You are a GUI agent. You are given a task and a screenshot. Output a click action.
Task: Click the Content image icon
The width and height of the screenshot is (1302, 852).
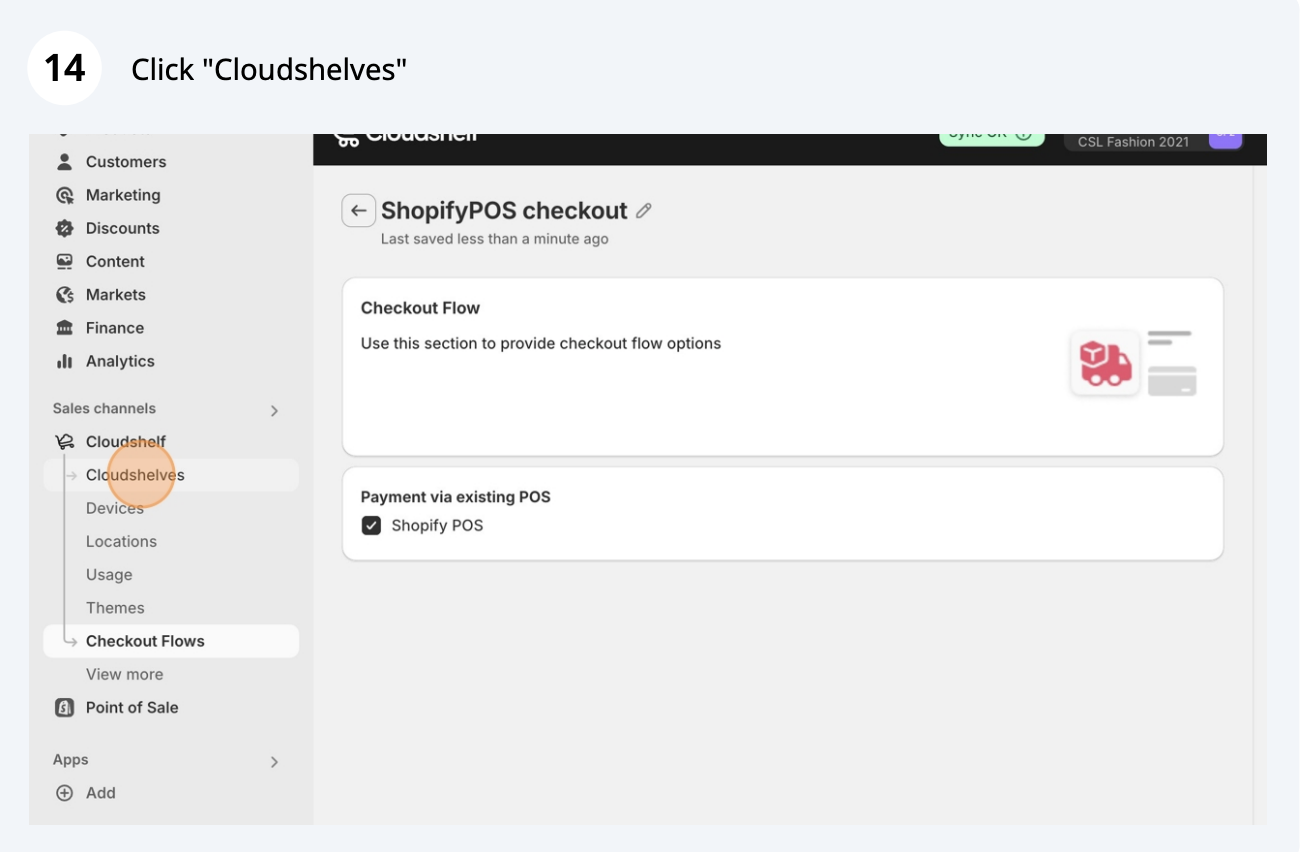coord(65,261)
